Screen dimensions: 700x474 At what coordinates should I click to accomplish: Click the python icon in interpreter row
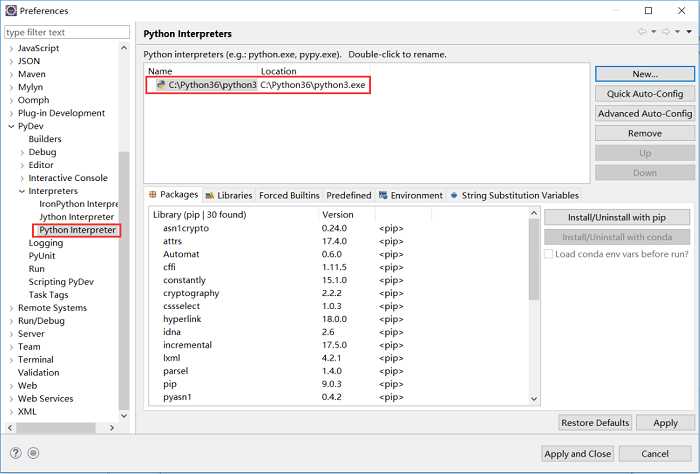[161, 84]
